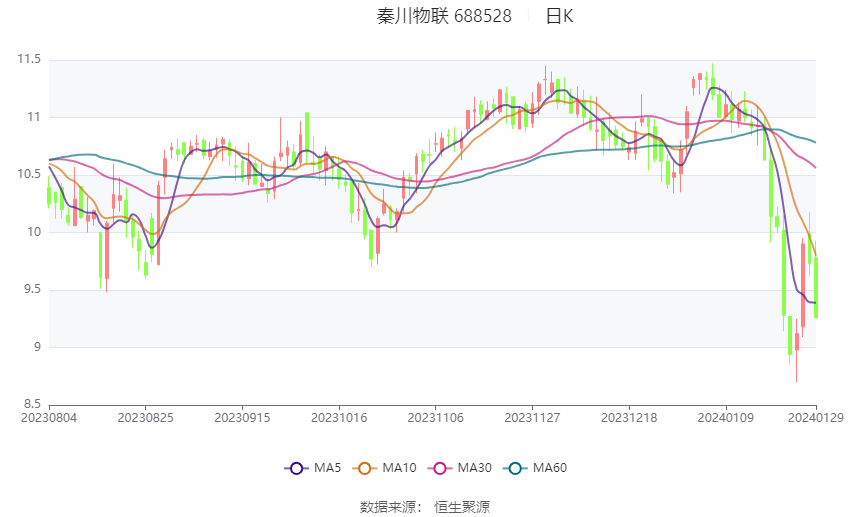Open the 恒生聚源 data source text
The height and width of the screenshot is (517, 850).
click(462, 507)
